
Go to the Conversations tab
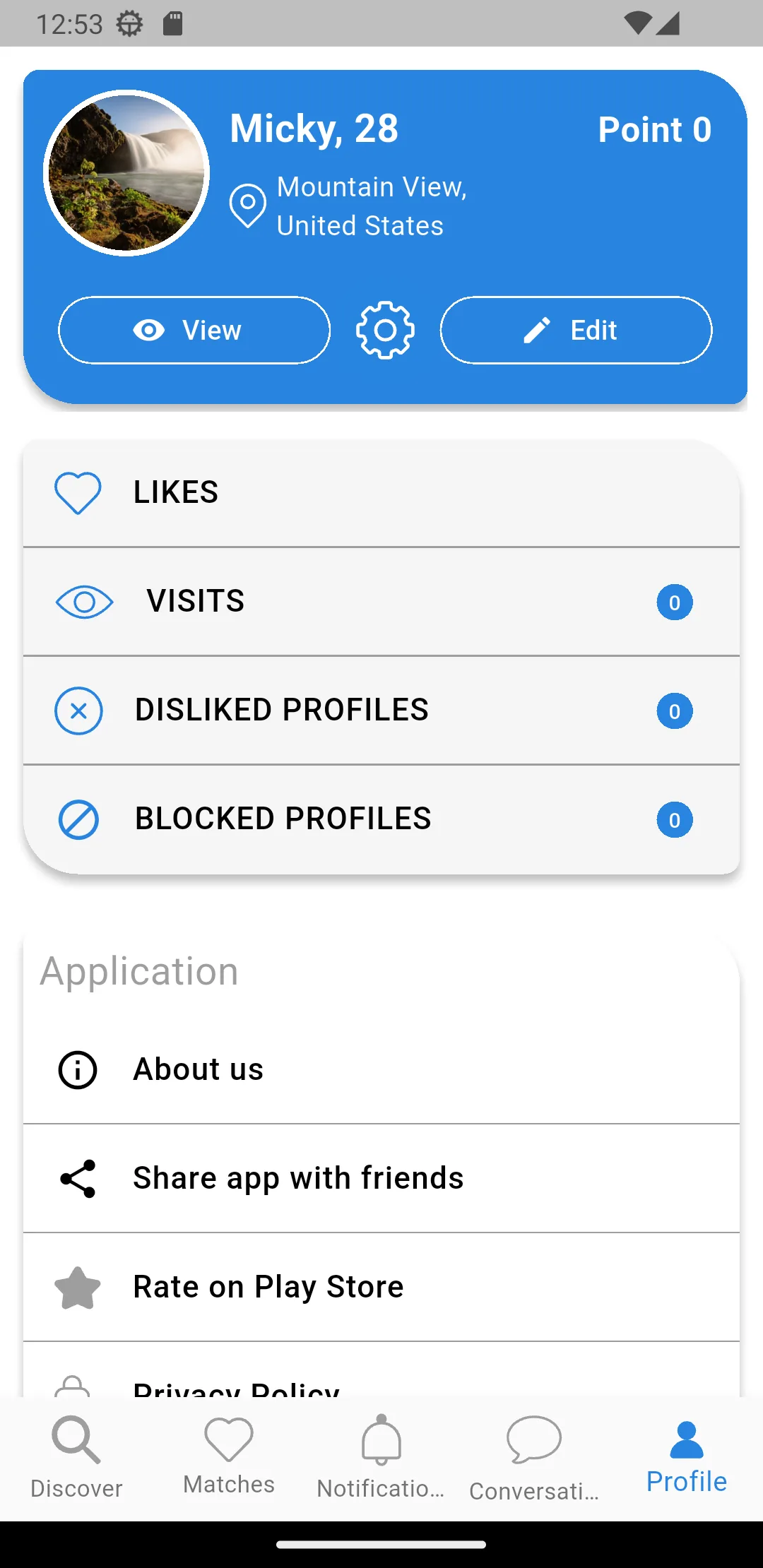point(534,1458)
